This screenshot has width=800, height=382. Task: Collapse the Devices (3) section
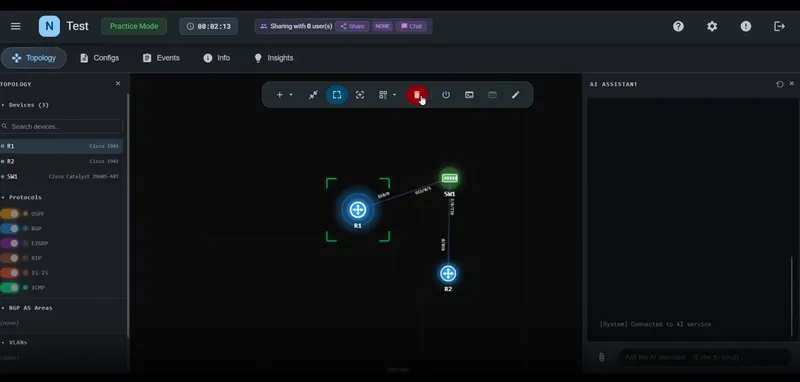coord(25,105)
